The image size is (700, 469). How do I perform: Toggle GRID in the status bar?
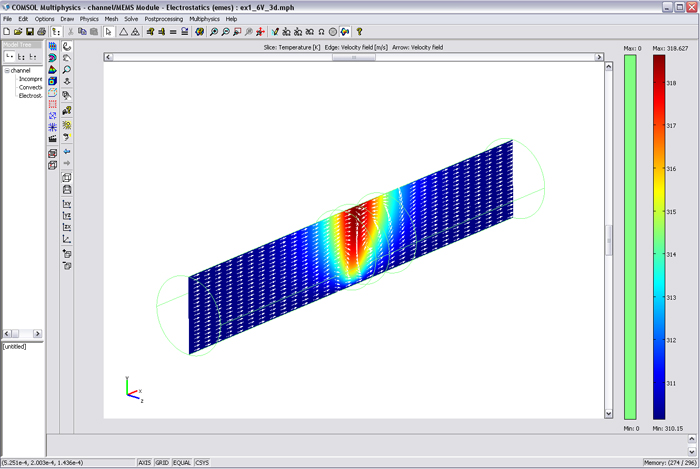(x=162, y=463)
